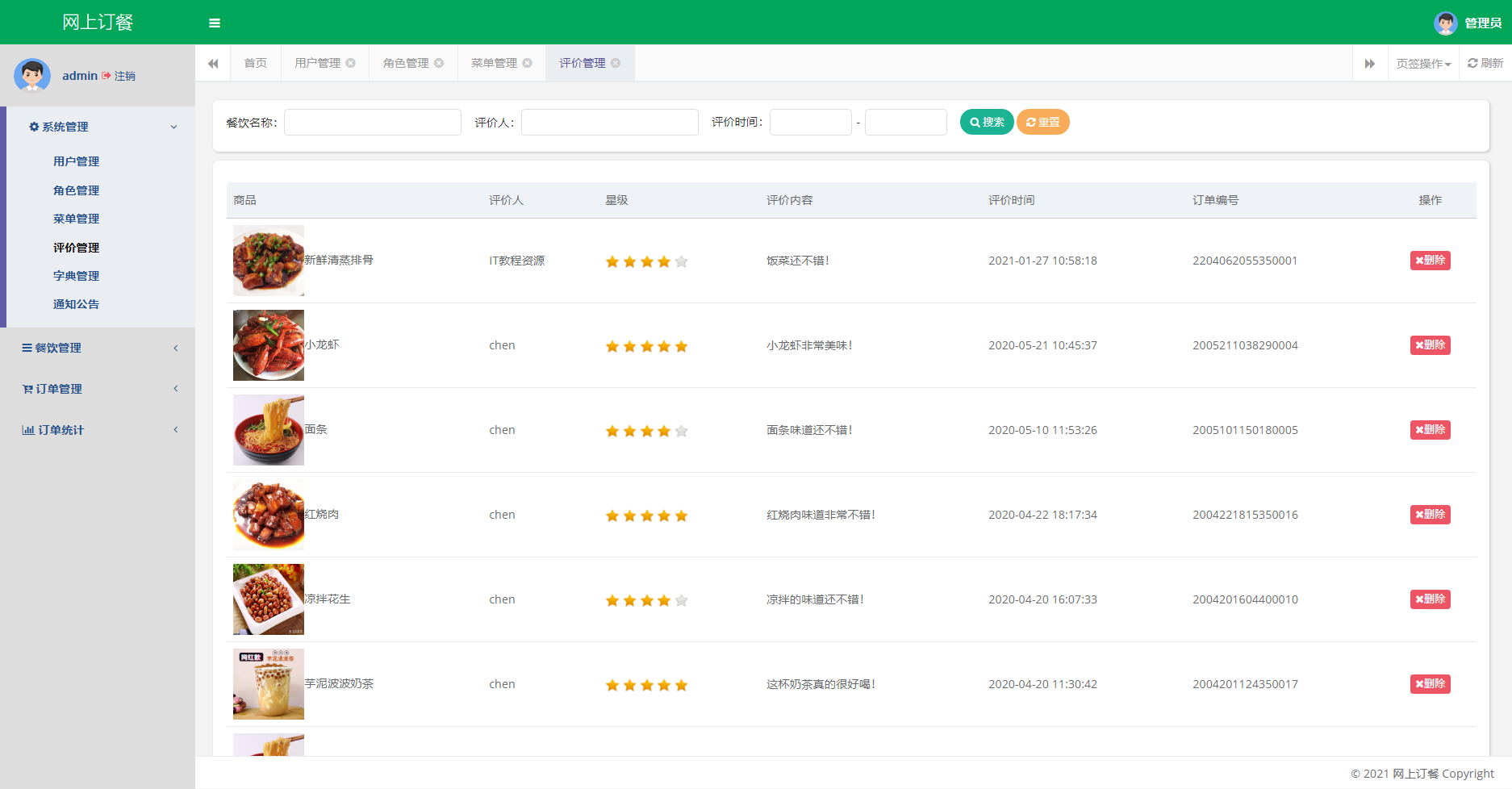
Task: Click reviewer name IT教程资源
Action: (x=516, y=261)
